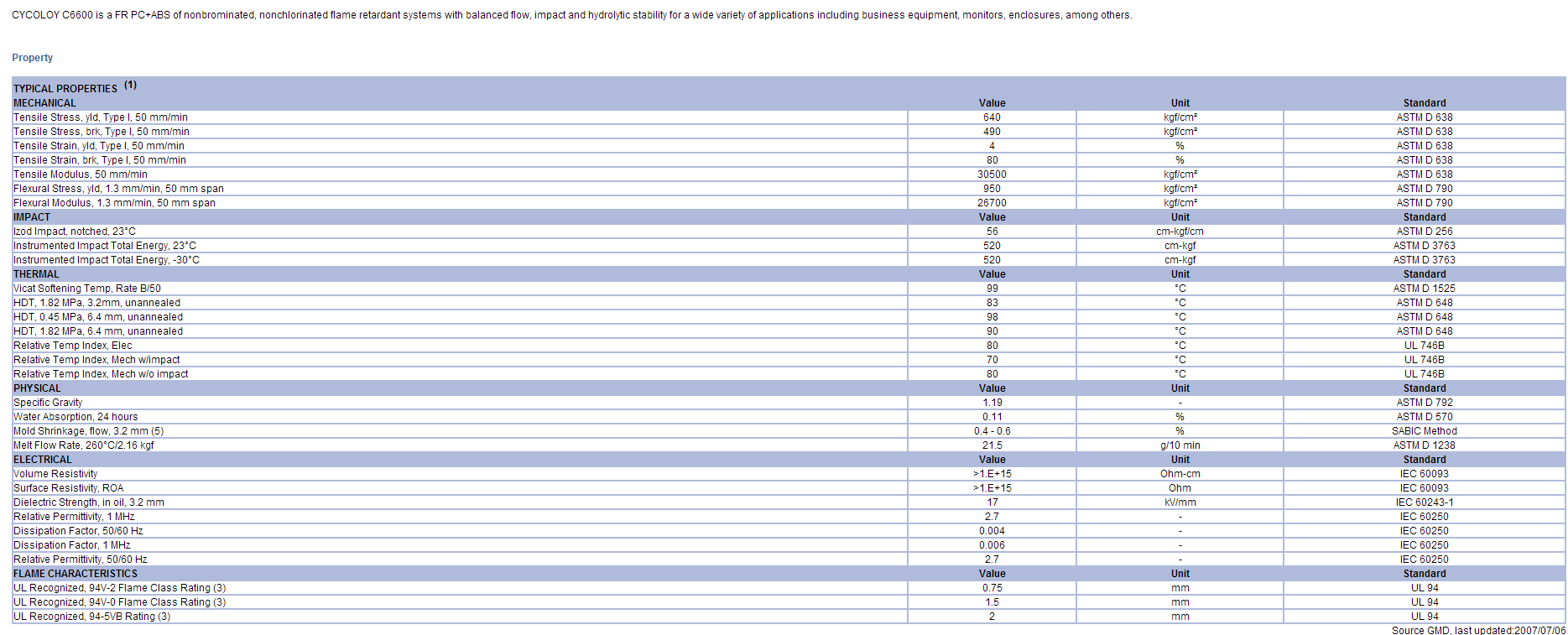The image size is (1568, 635).
Task: Select 'Melt Flow Rate, 260°C/2.16 kgf' label
Action: pyautogui.click(x=84, y=445)
